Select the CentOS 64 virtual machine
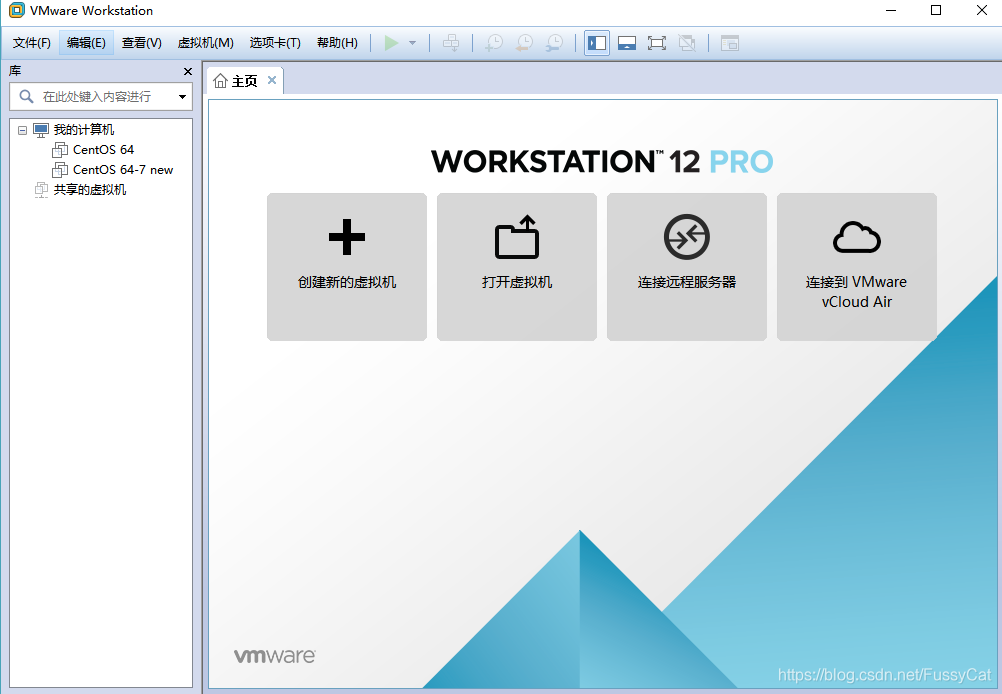Screen dimensions: 1002x694 coord(104,150)
